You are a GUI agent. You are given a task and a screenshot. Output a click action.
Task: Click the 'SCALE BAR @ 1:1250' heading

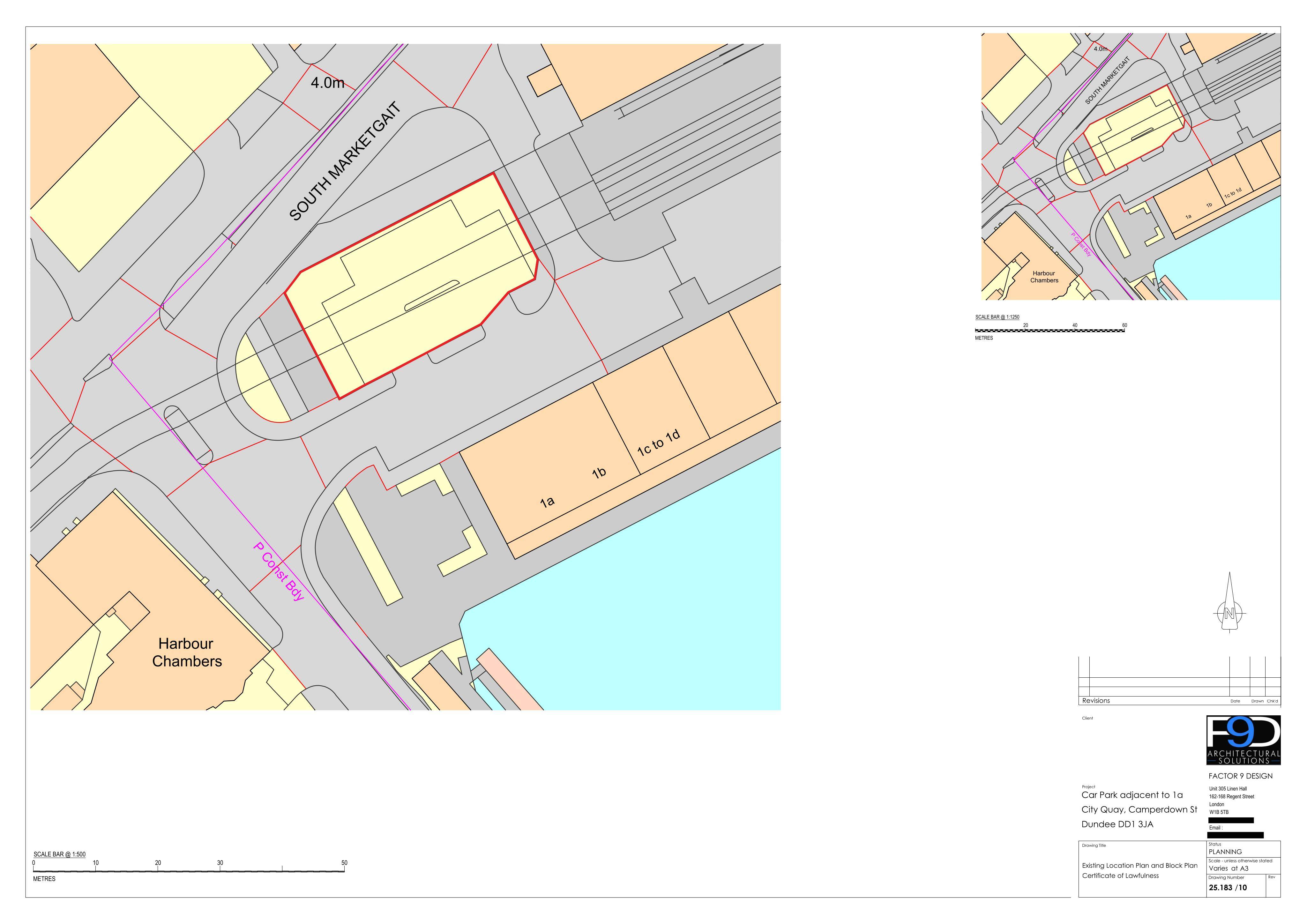tap(997, 317)
